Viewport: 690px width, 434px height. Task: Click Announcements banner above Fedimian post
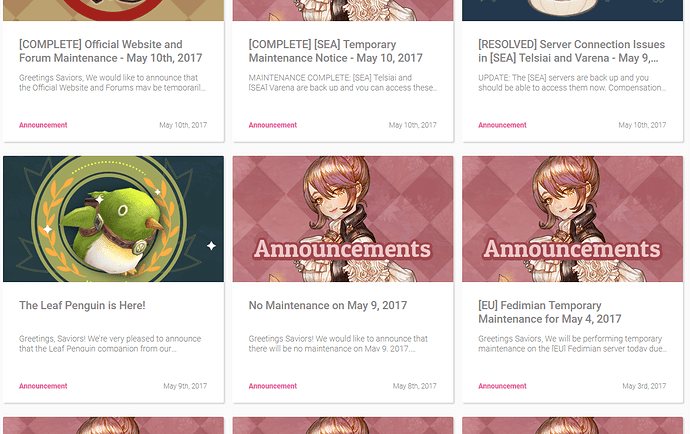click(x=573, y=219)
